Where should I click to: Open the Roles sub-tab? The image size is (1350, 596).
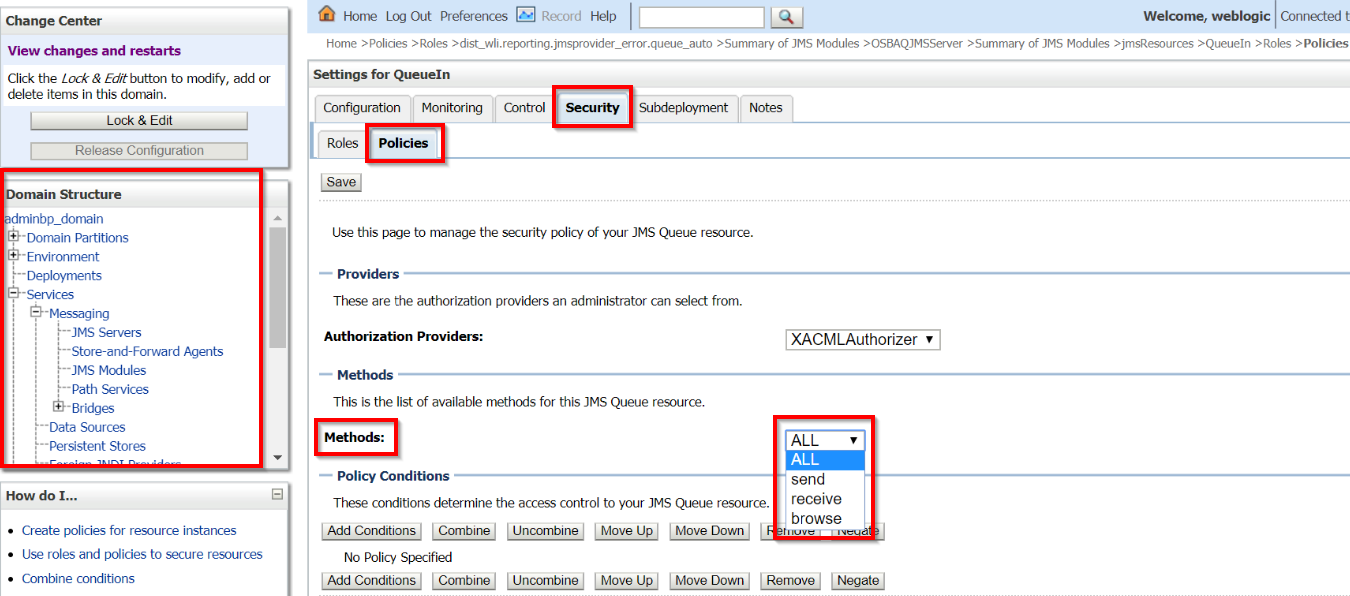click(x=342, y=144)
